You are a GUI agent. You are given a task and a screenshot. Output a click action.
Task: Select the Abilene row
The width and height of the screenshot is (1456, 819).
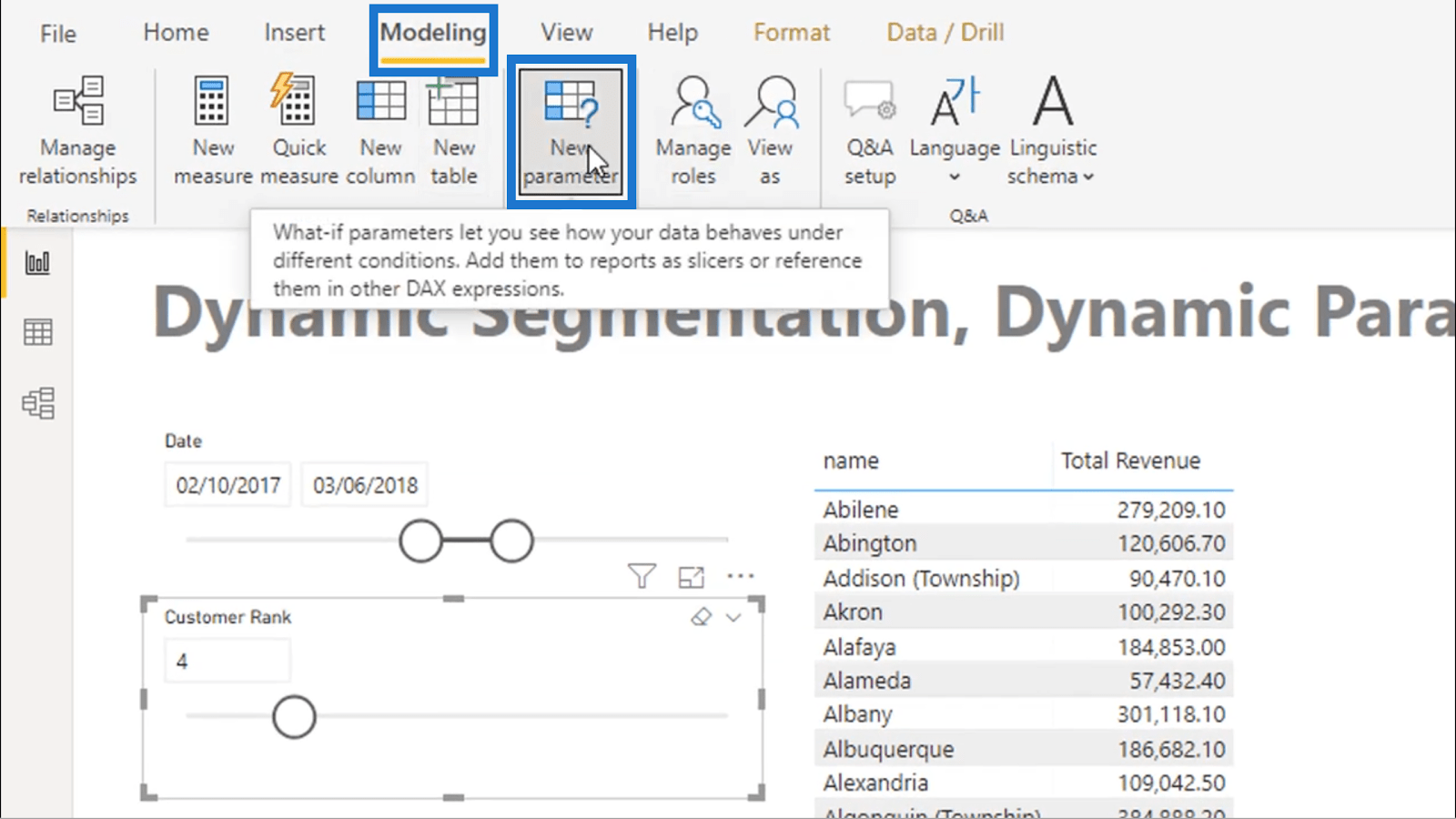(1024, 510)
